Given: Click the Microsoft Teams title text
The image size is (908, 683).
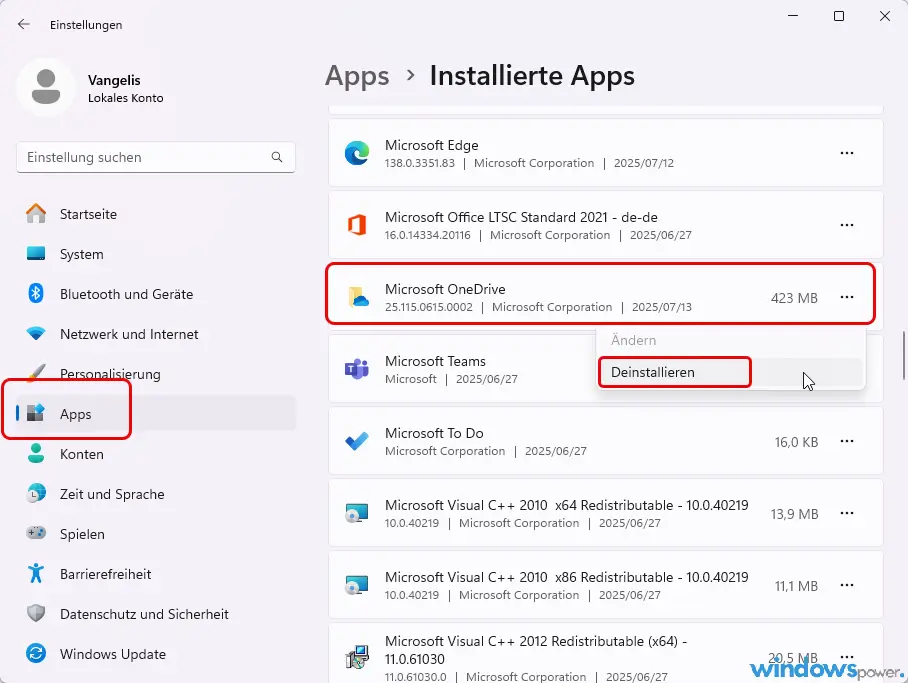Looking at the screenshot, I should coord(435,361).
